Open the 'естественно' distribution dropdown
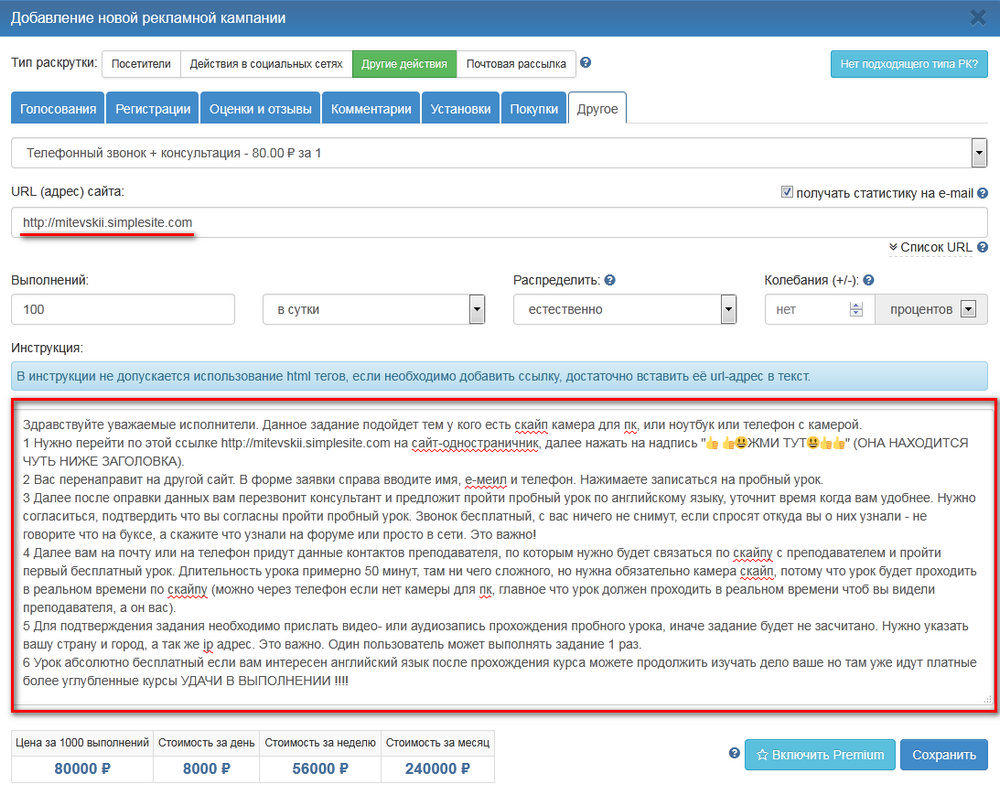Image resolution: width=1000 pixels, height=795 pixels. (x=625, y=310)
